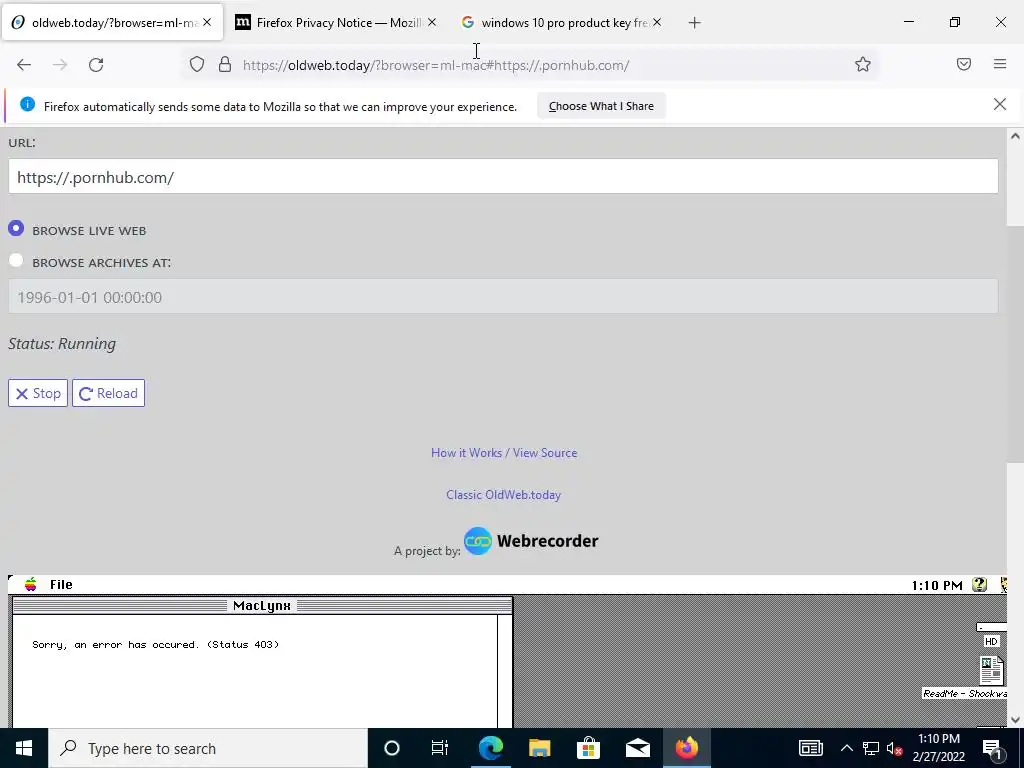Click the network status tray icon
The width and height of the screenshot is (1024, 768).
click(x=871, y=748)
